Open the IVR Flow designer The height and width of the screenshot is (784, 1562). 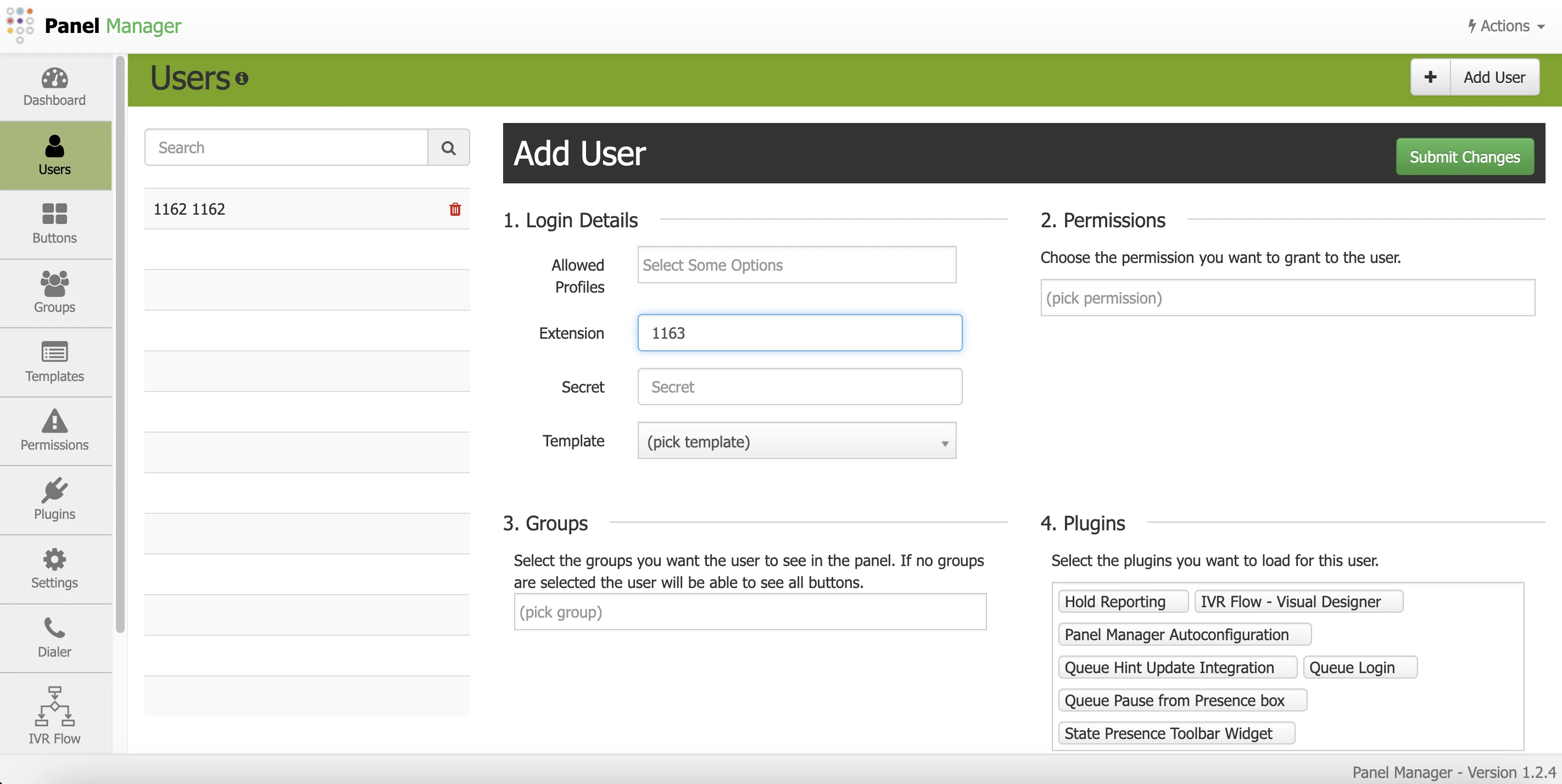coord(54,714)
